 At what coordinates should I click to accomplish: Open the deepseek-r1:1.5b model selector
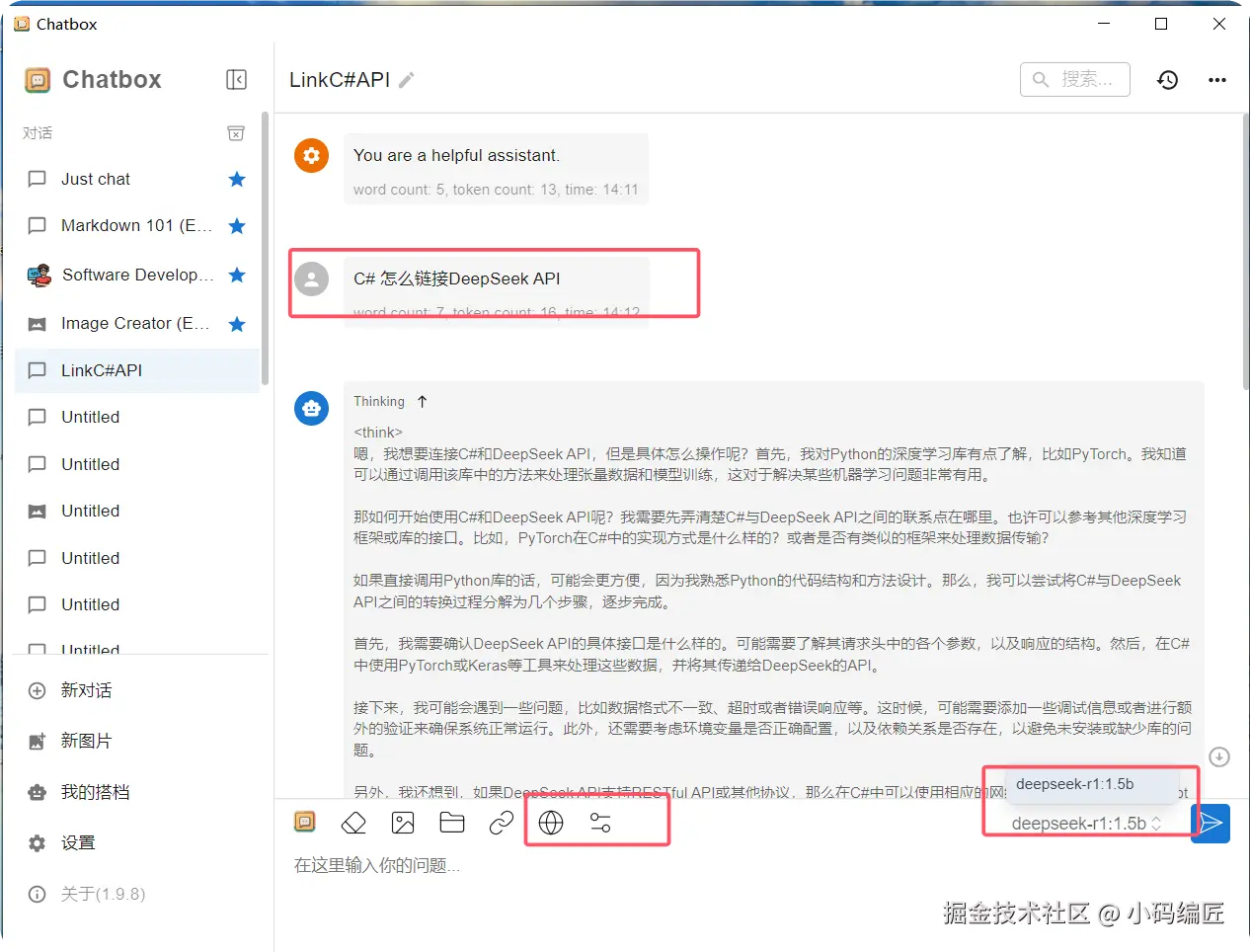tap(1086, 824)
